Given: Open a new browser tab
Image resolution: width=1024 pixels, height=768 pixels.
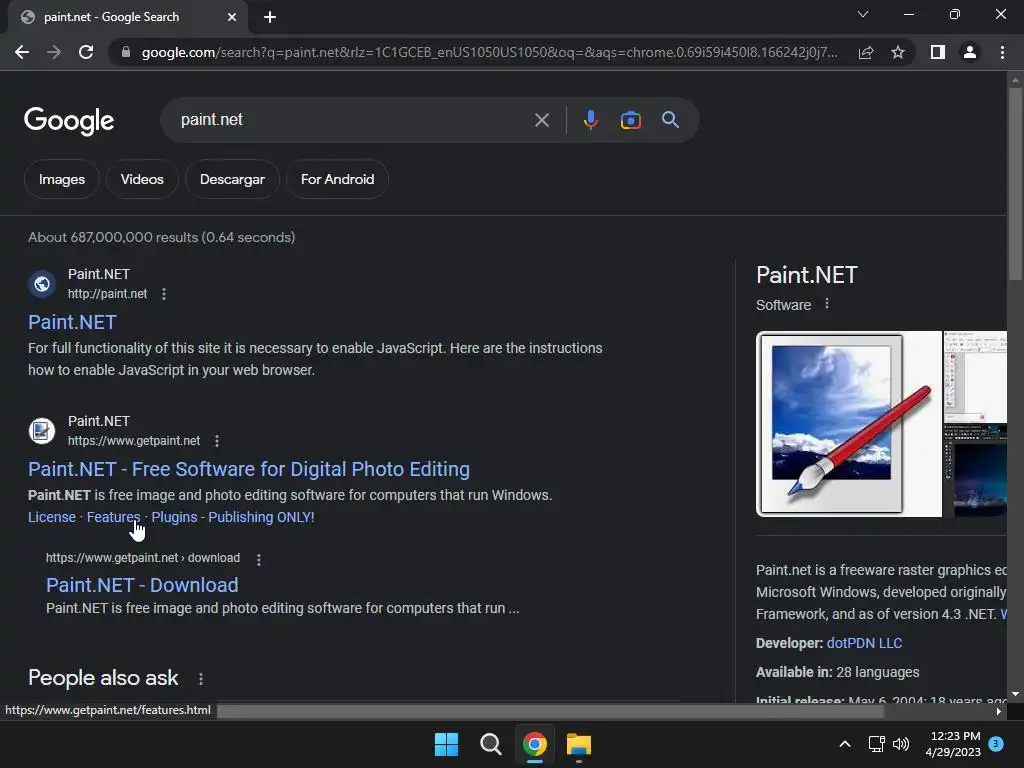Looking at the screenshot, I should (270, 17).
